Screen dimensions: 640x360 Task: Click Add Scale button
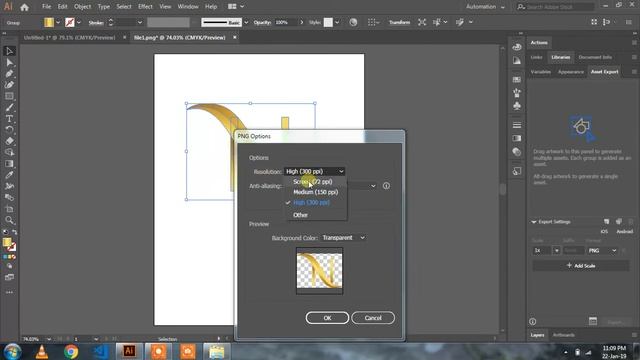coord(581,266)
